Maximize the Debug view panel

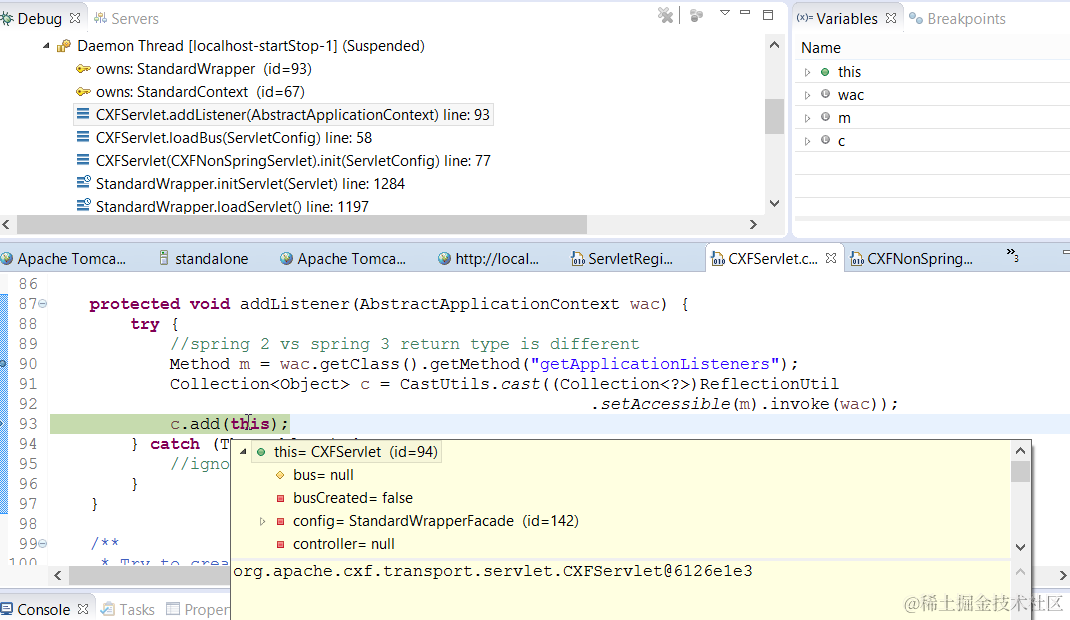(x=768, y=14)
